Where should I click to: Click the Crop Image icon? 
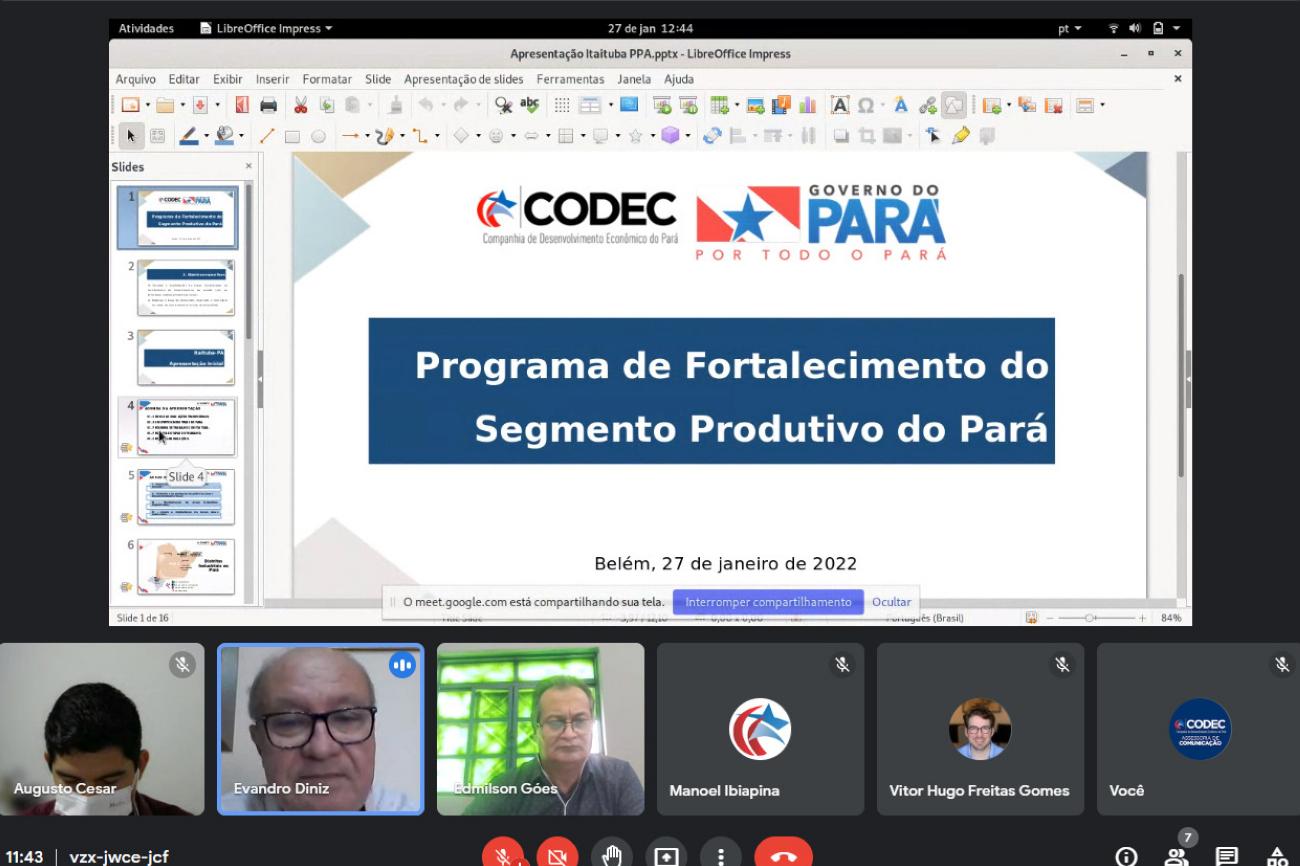(866, 135)
